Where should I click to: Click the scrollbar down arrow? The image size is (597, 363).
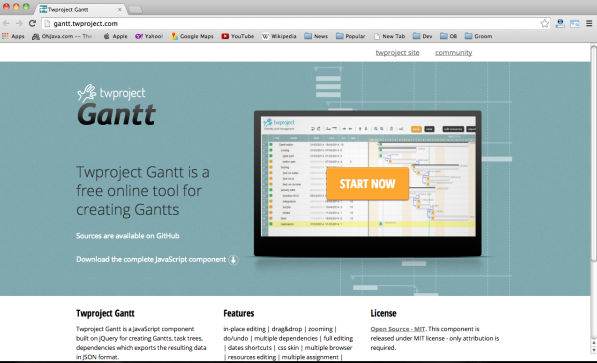point(593,350)
